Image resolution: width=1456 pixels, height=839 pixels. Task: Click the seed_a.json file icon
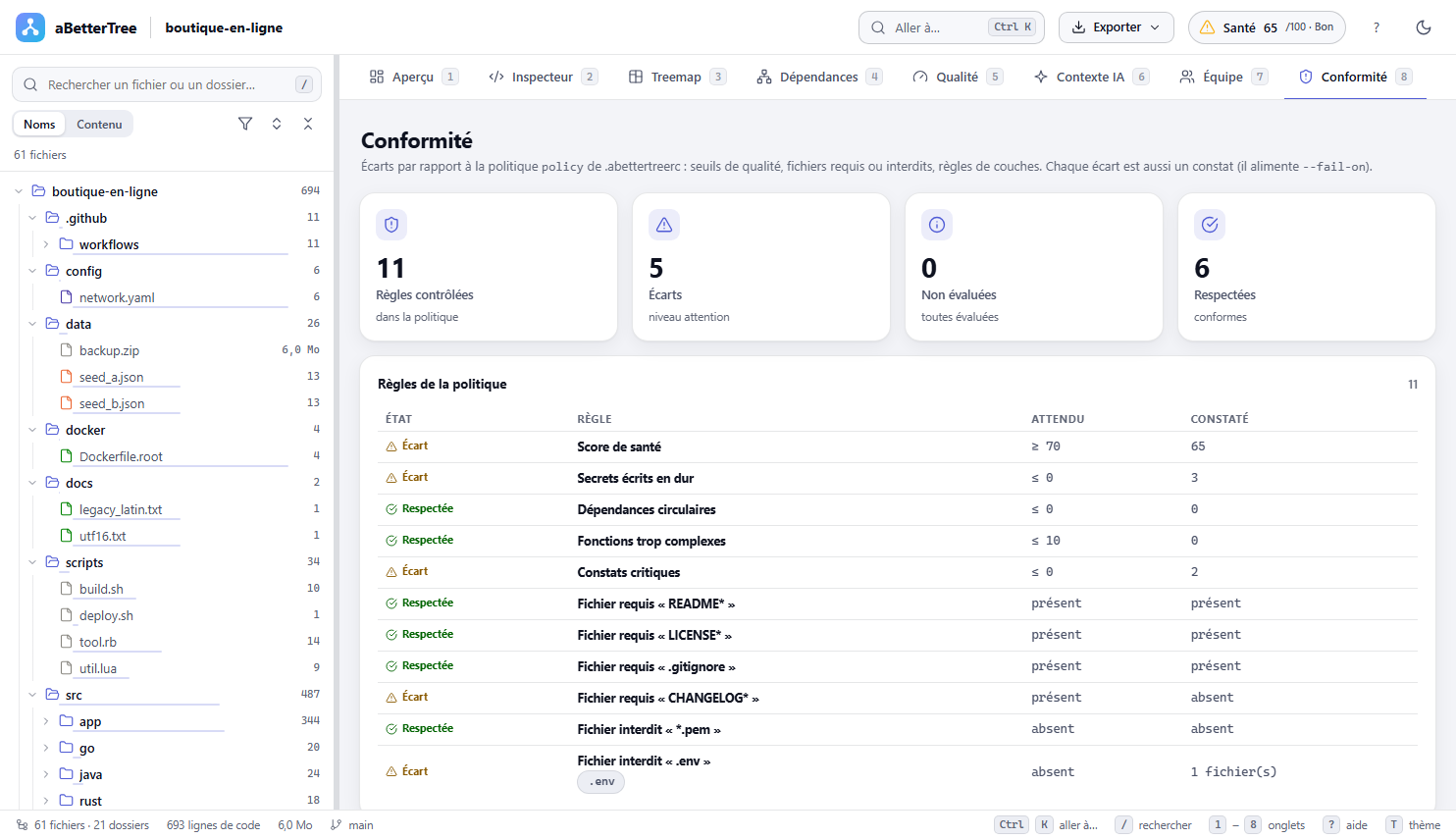tap(67, 377)
